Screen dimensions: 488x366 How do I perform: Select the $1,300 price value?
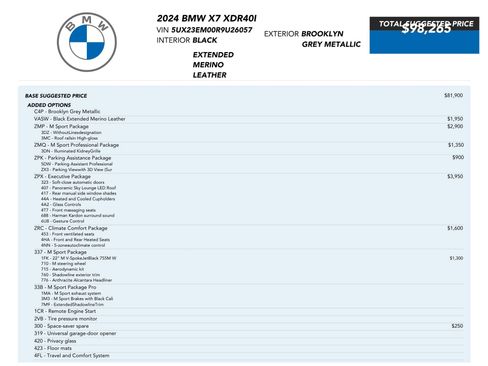456,258
